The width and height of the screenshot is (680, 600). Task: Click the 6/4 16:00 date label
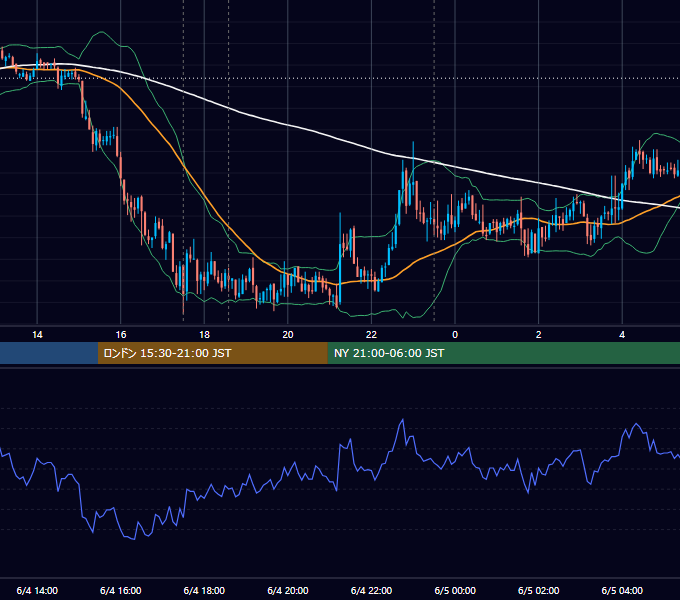point(121,590)
